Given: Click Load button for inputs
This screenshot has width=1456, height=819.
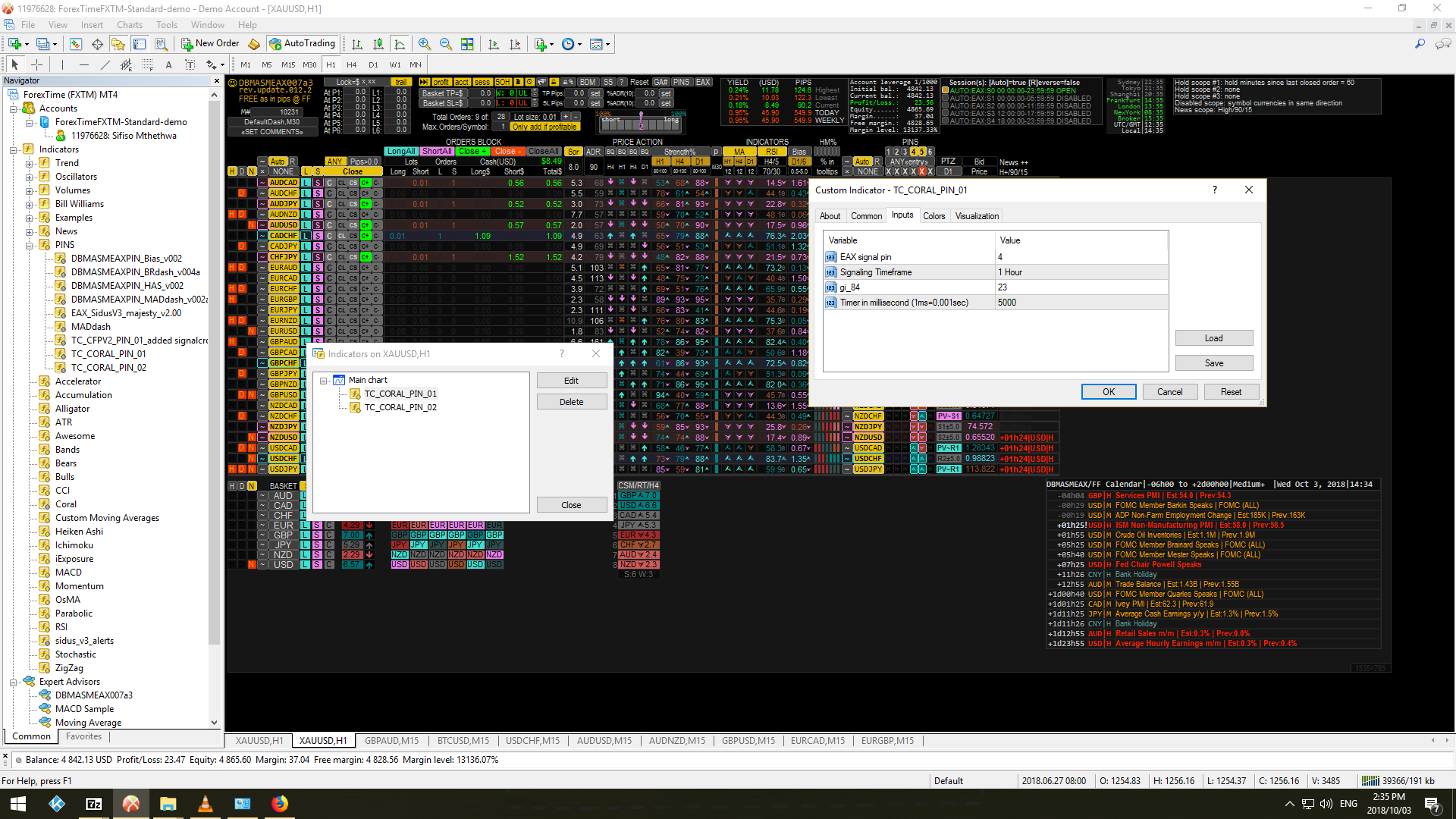Looking at the screenshot, I should click(x=1213, y=338).
